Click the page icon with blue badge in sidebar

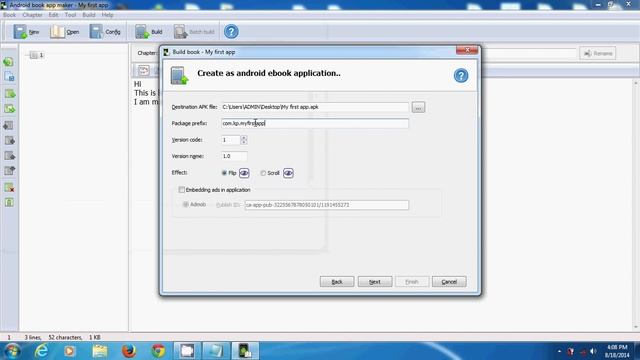(9, 77)
